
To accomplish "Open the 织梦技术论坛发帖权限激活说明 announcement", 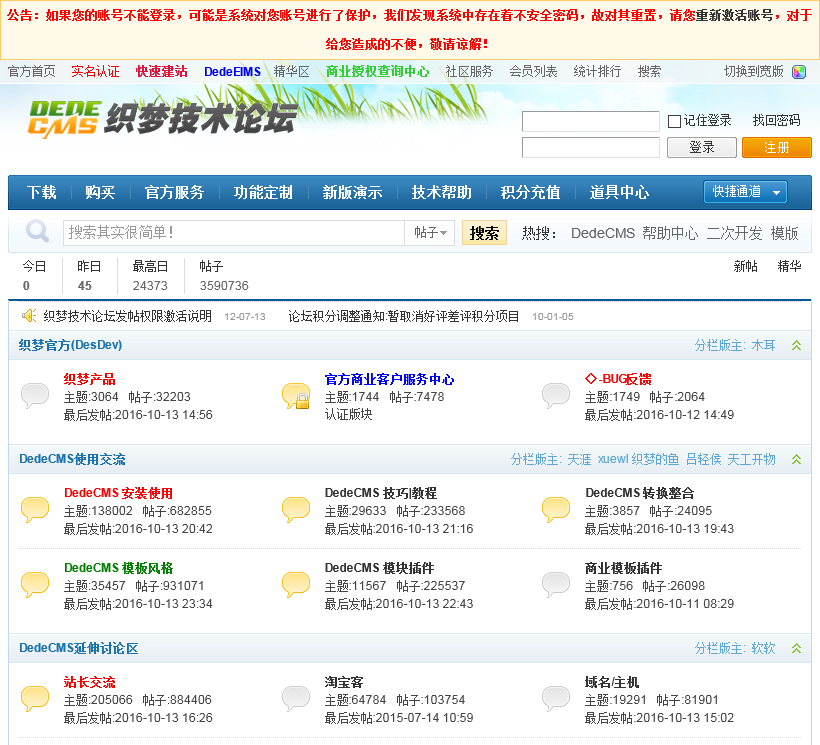I will [x=127, y=316].
